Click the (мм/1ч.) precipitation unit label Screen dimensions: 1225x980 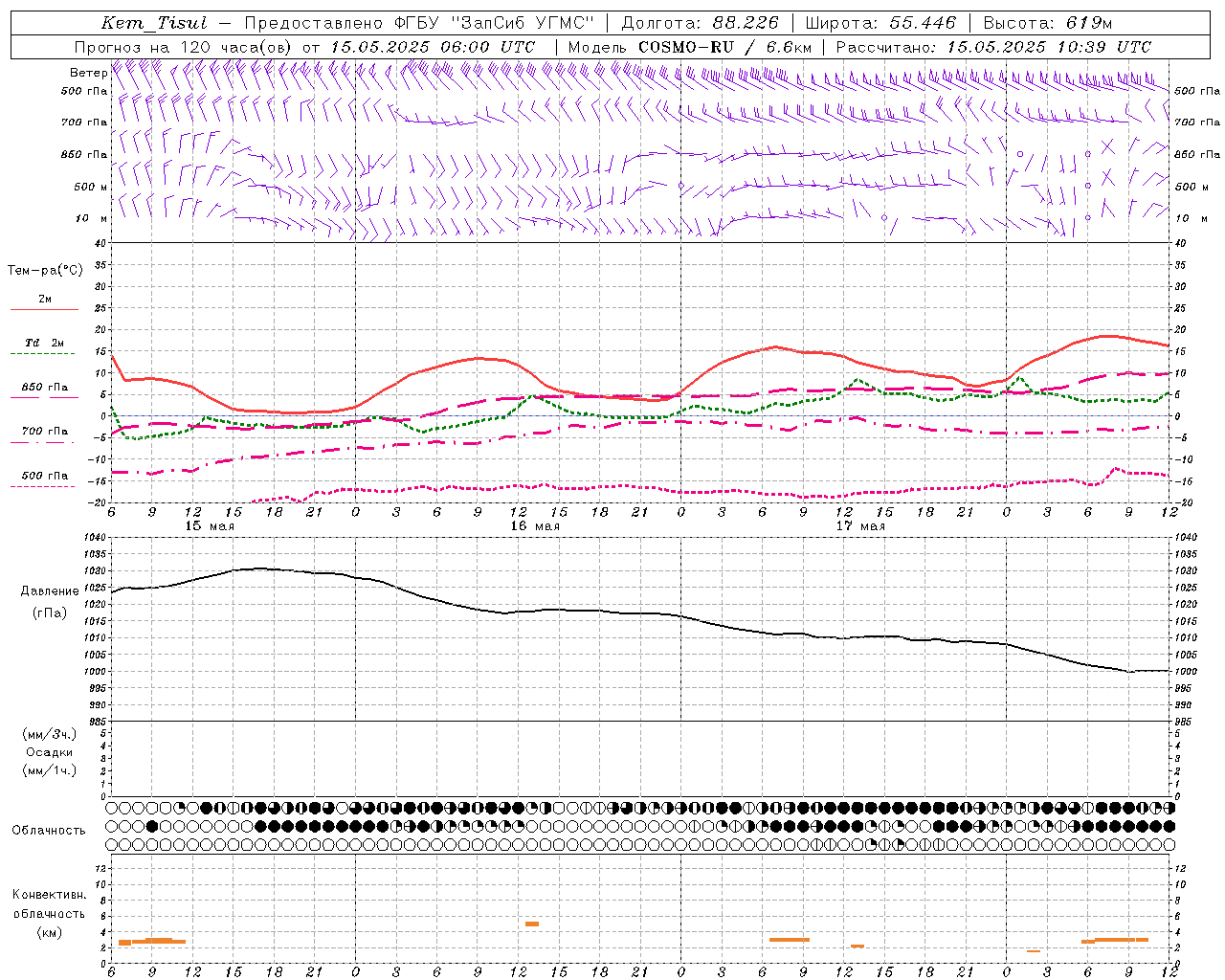50,770
